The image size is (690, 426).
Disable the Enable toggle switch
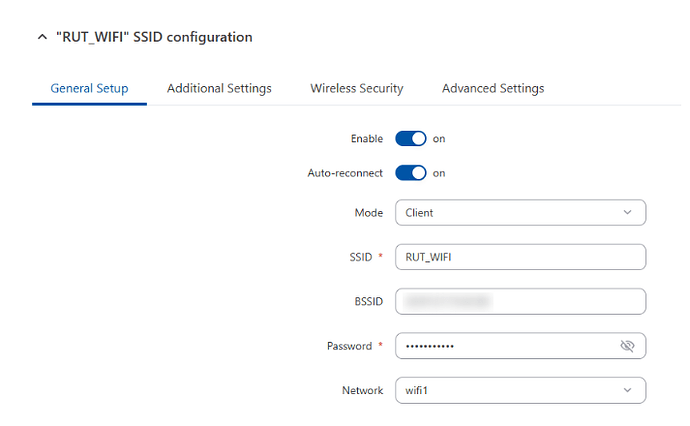coord(411,139)
